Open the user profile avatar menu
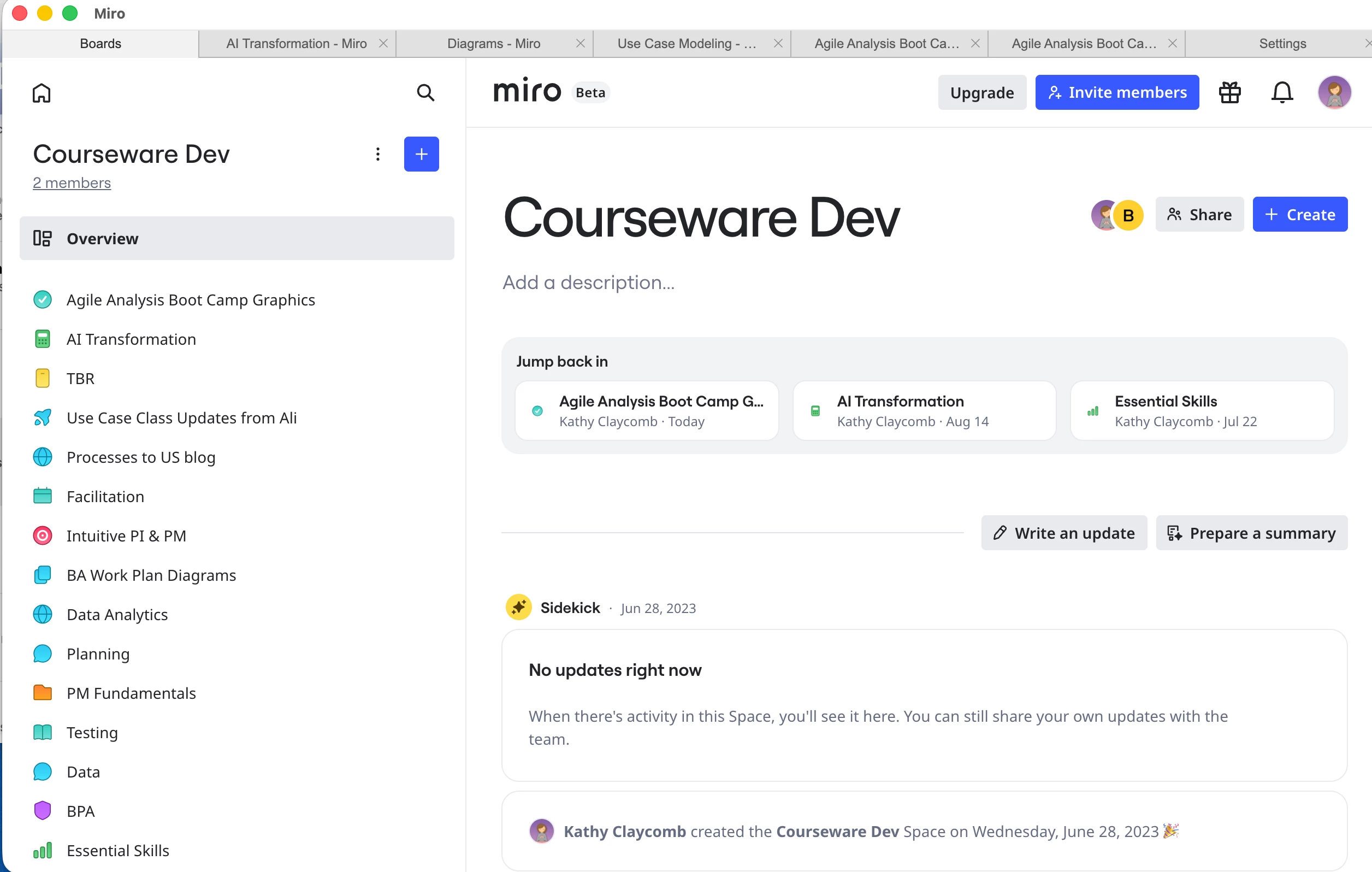This screenshot has height=872, width=1372. coord(1334,92)
